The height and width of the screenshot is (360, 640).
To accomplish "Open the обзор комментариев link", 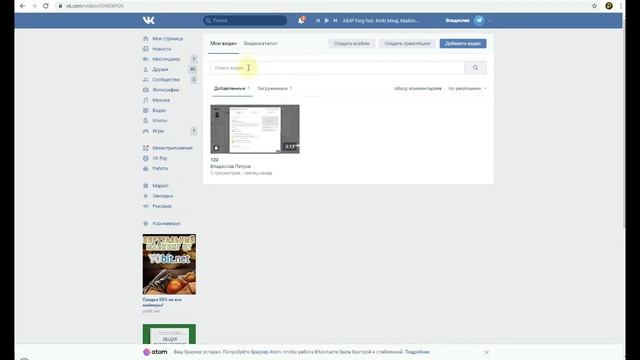I will pyautogui.click(x=418, y=88).
